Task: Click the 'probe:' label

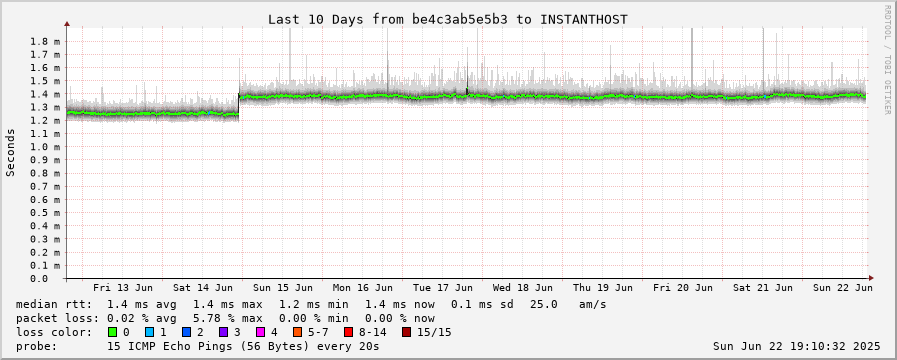Action: pyautogui.click(x=37, y=346)
